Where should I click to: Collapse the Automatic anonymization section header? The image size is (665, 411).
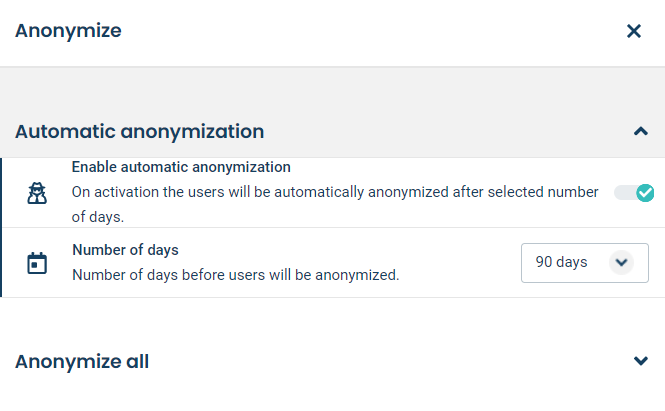[x=332, y=131]
